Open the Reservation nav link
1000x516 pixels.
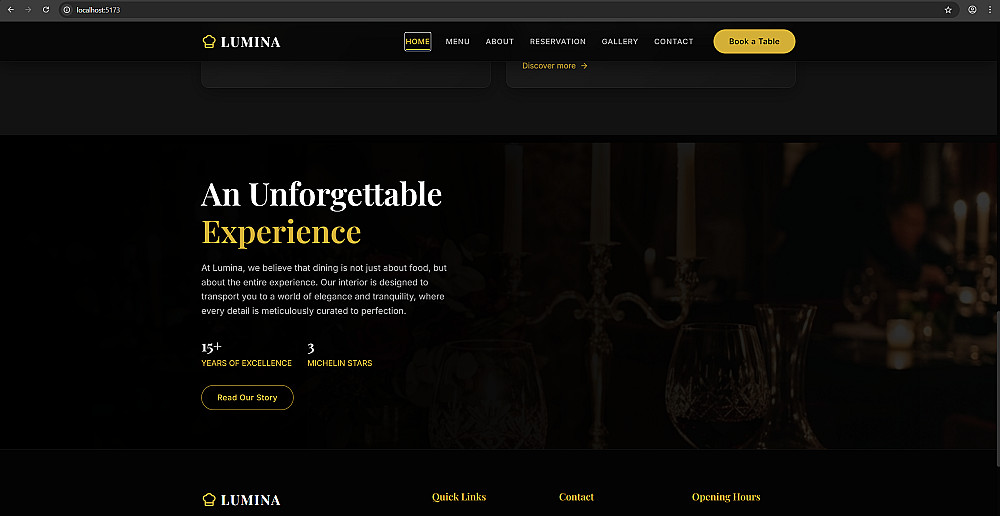557,41
